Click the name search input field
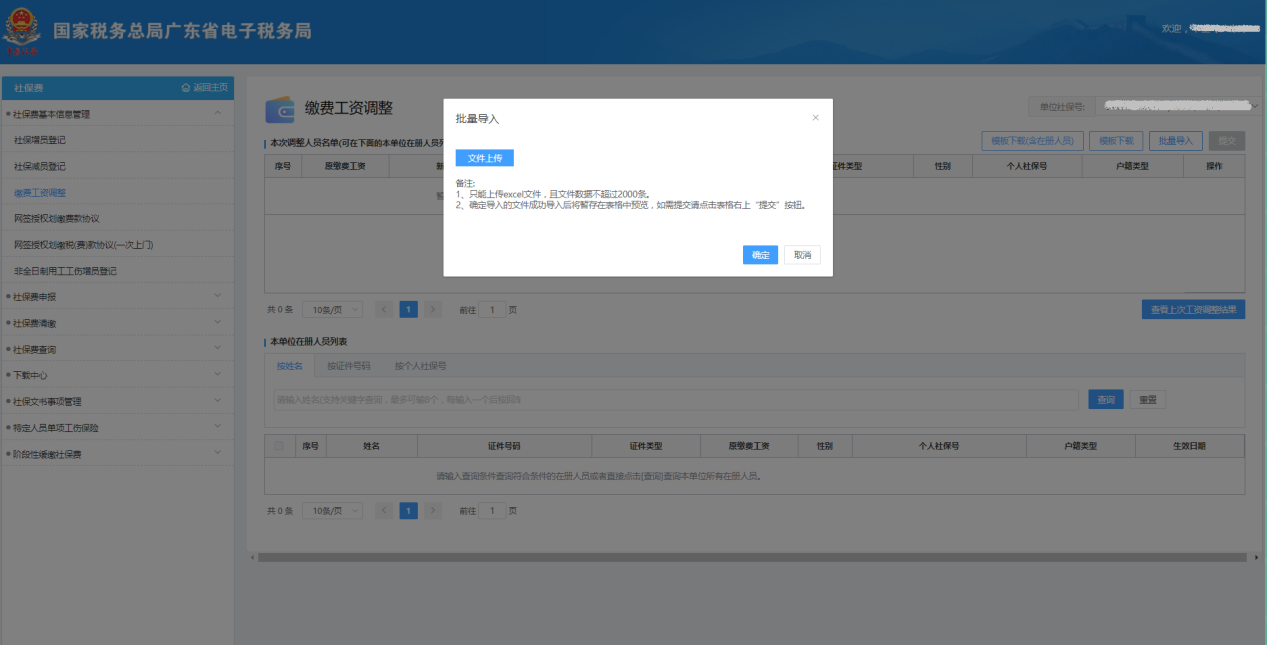Viewport: 1269px width, 645px height. [676, 400]
